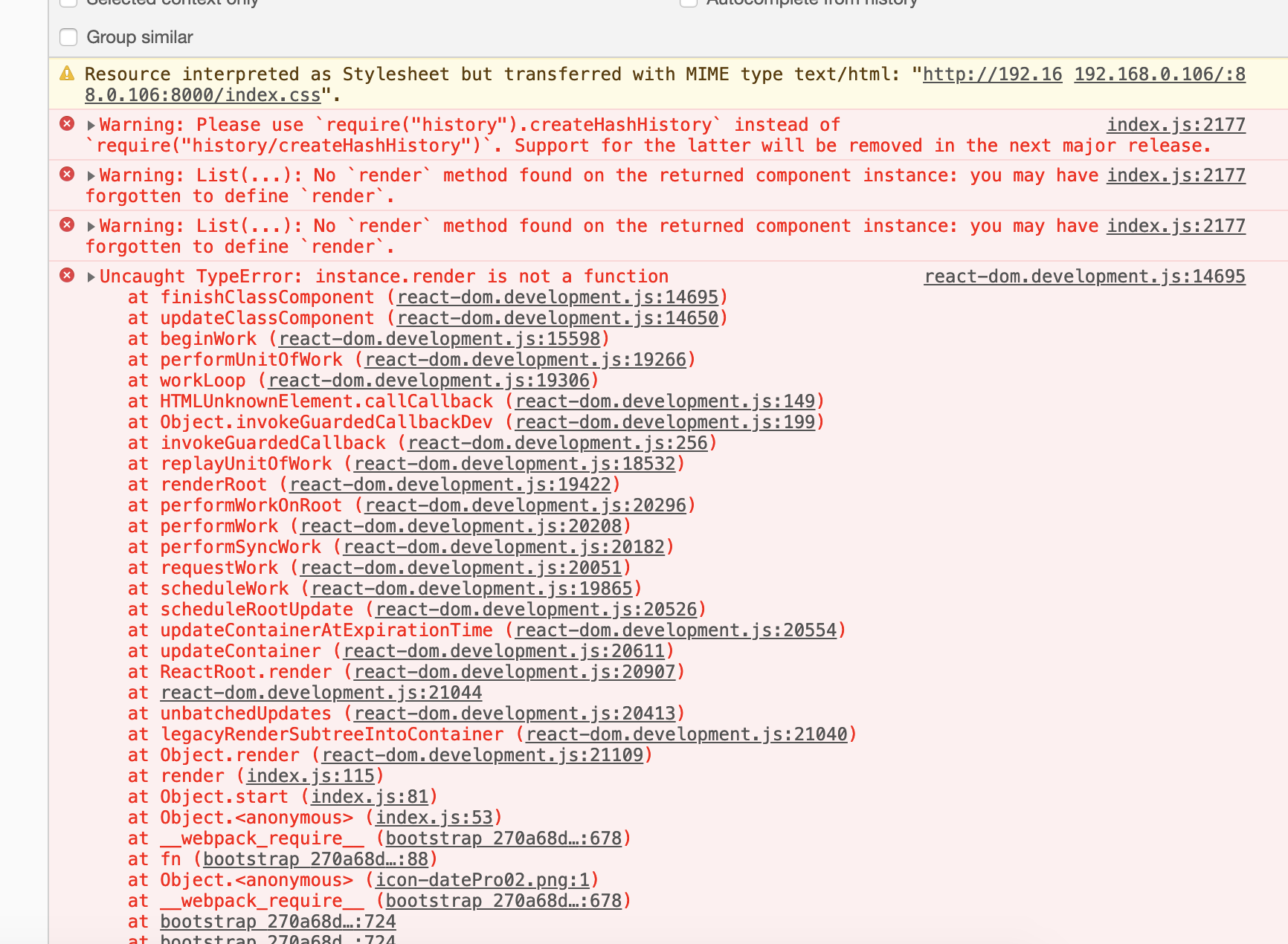The height and width of the screenshot is (944, 1288).
Task: Click the red error icon on the first List render warning
Action: tap(66, 175)
